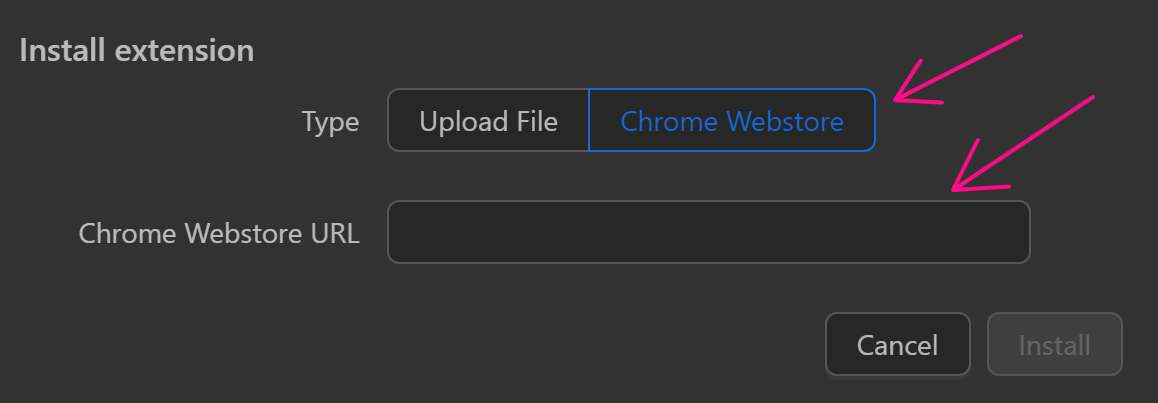Switch install type to Chrome Webstore
The height and width of the screenshot is (403, 1158).
click(732, 121)
